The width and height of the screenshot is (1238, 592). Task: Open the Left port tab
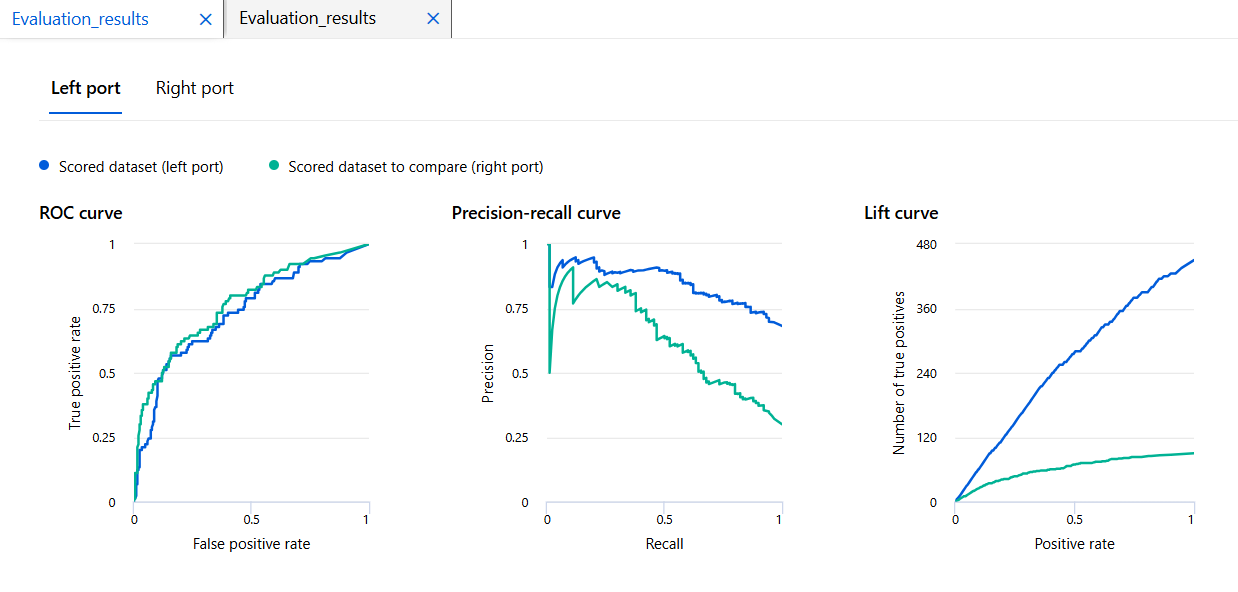(x=86, y=88)
